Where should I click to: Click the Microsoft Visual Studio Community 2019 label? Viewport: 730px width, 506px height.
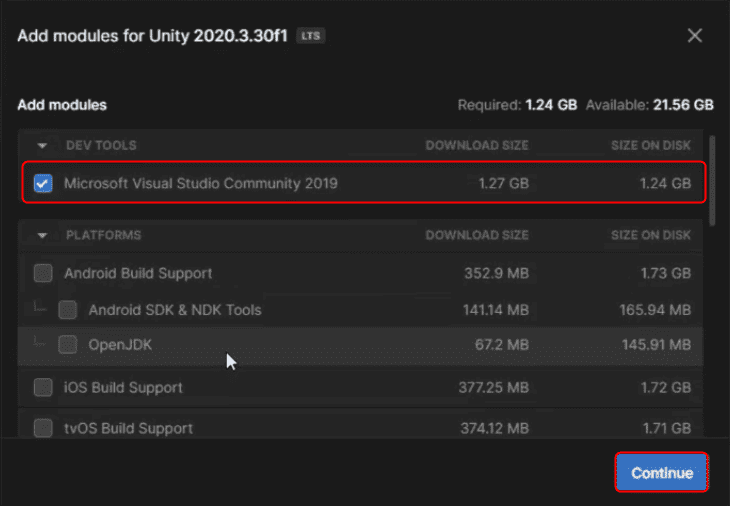[x=201, y=183]
